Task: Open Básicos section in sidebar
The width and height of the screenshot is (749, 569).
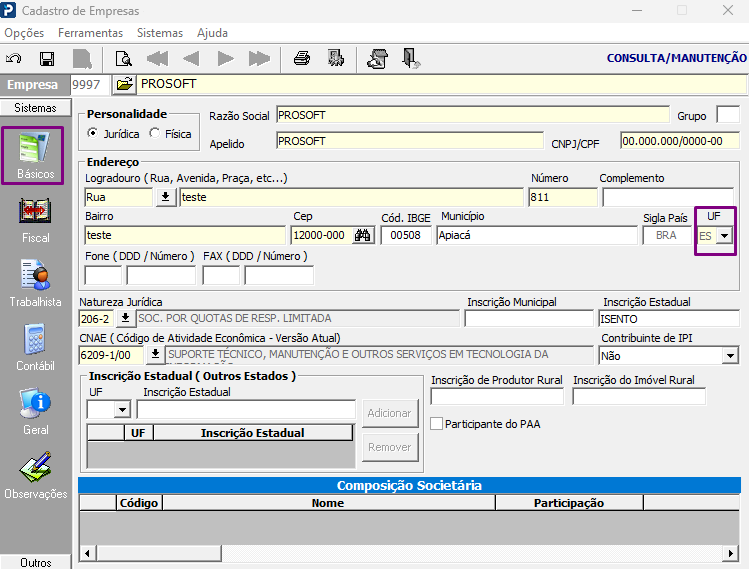Action: point(35,156)
